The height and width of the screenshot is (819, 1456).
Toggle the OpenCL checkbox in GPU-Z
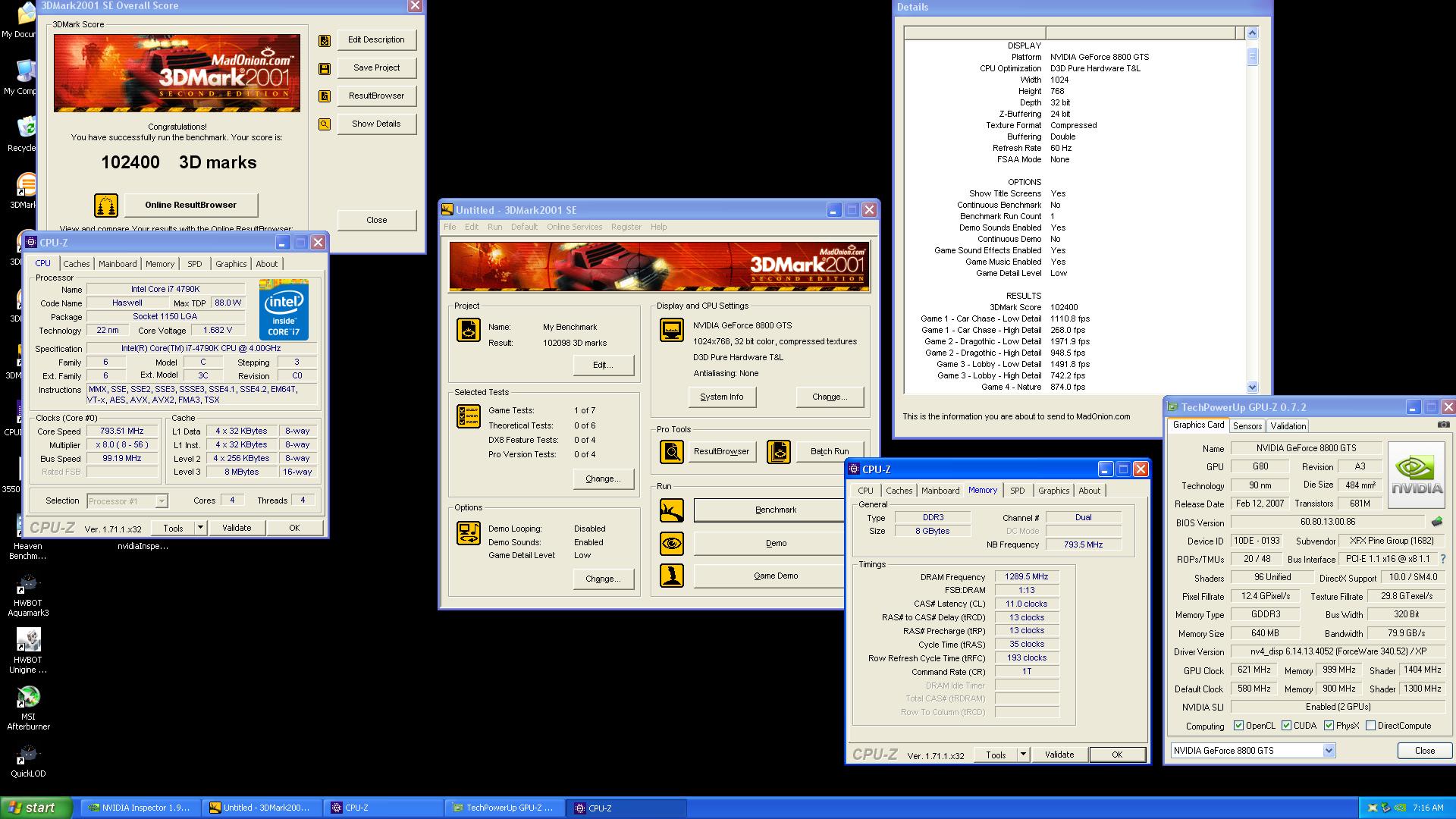click(x=1238, y=726)
